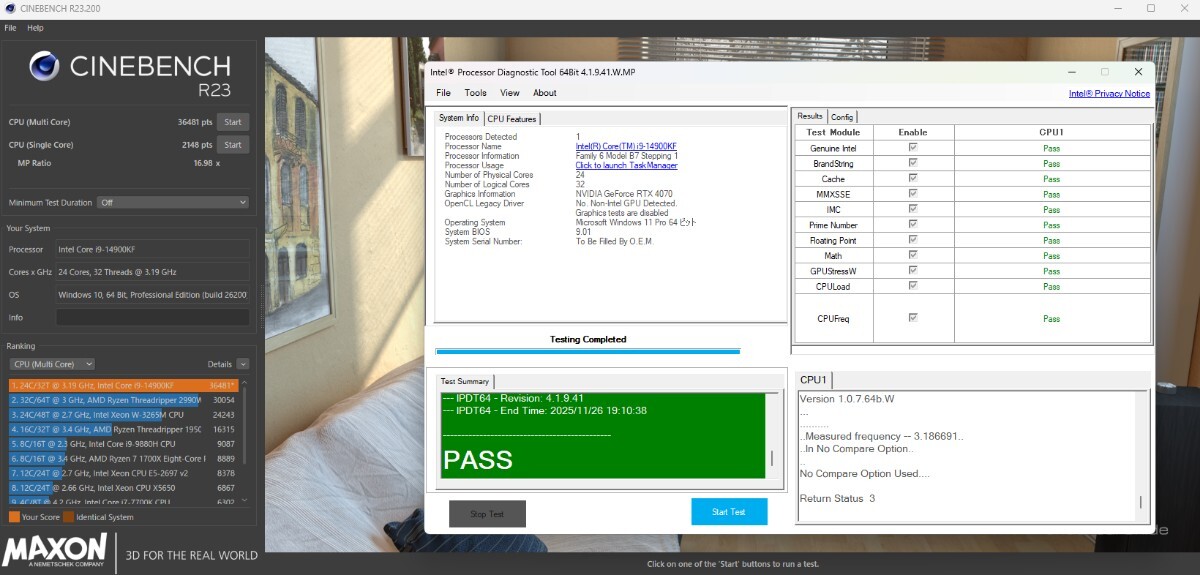
Task: Click the MAXON logo
Action: click(x=55, y=550)
